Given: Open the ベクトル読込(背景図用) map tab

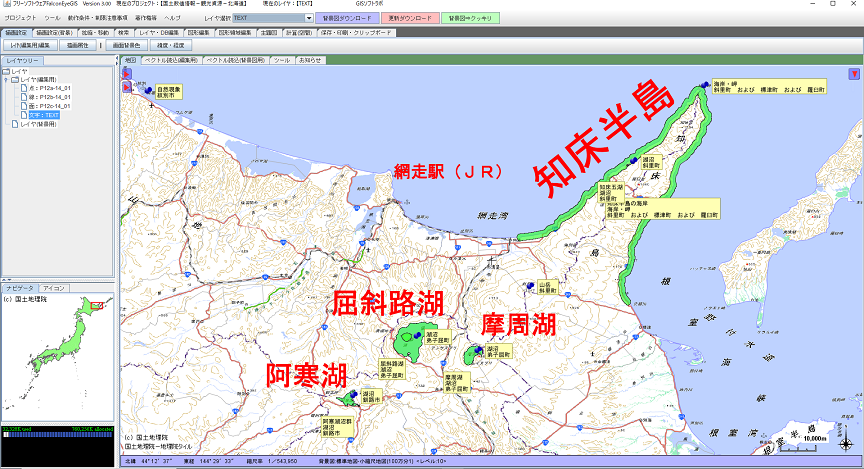Looking at the screenshot, I should (x=235, y=60).
